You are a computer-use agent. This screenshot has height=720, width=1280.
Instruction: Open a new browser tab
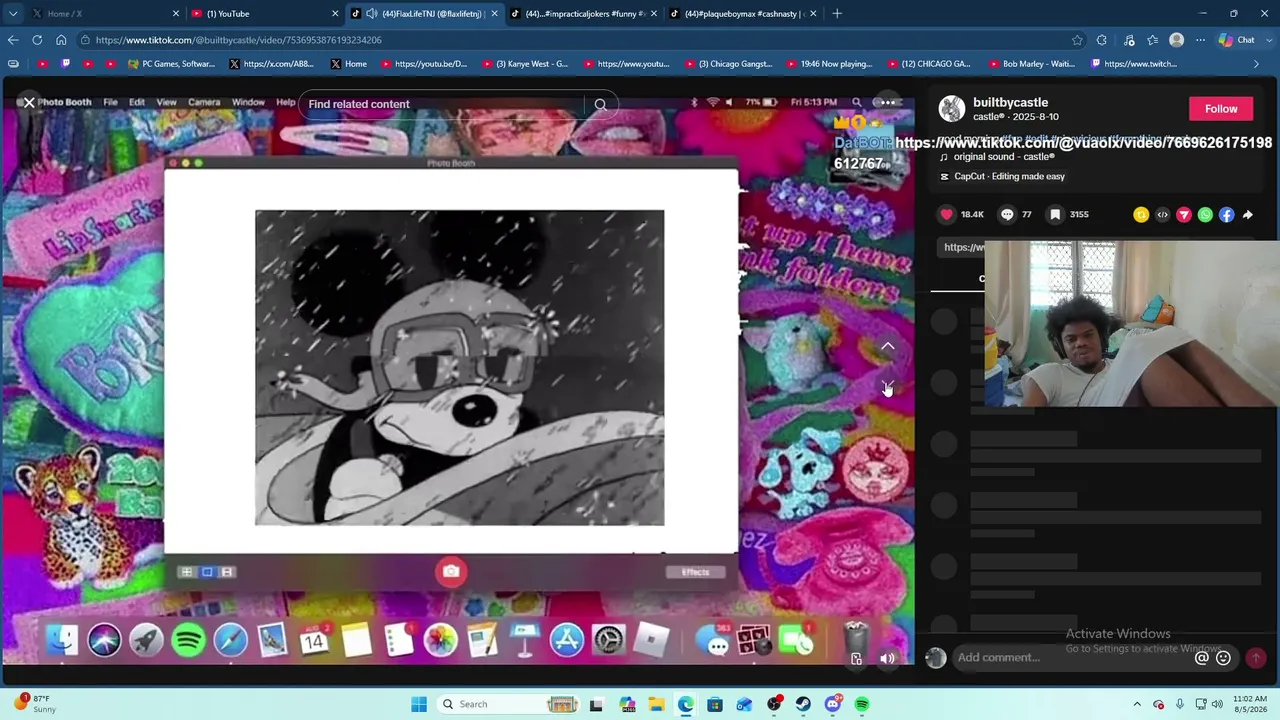[x=837, y=13]
